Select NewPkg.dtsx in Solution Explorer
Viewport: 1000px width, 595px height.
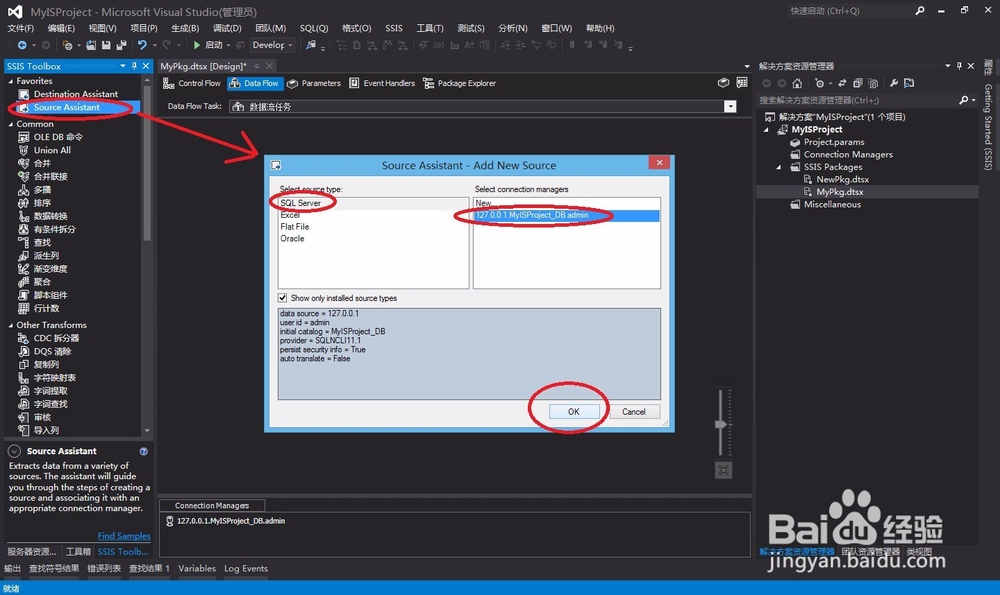tap(842, 180)
